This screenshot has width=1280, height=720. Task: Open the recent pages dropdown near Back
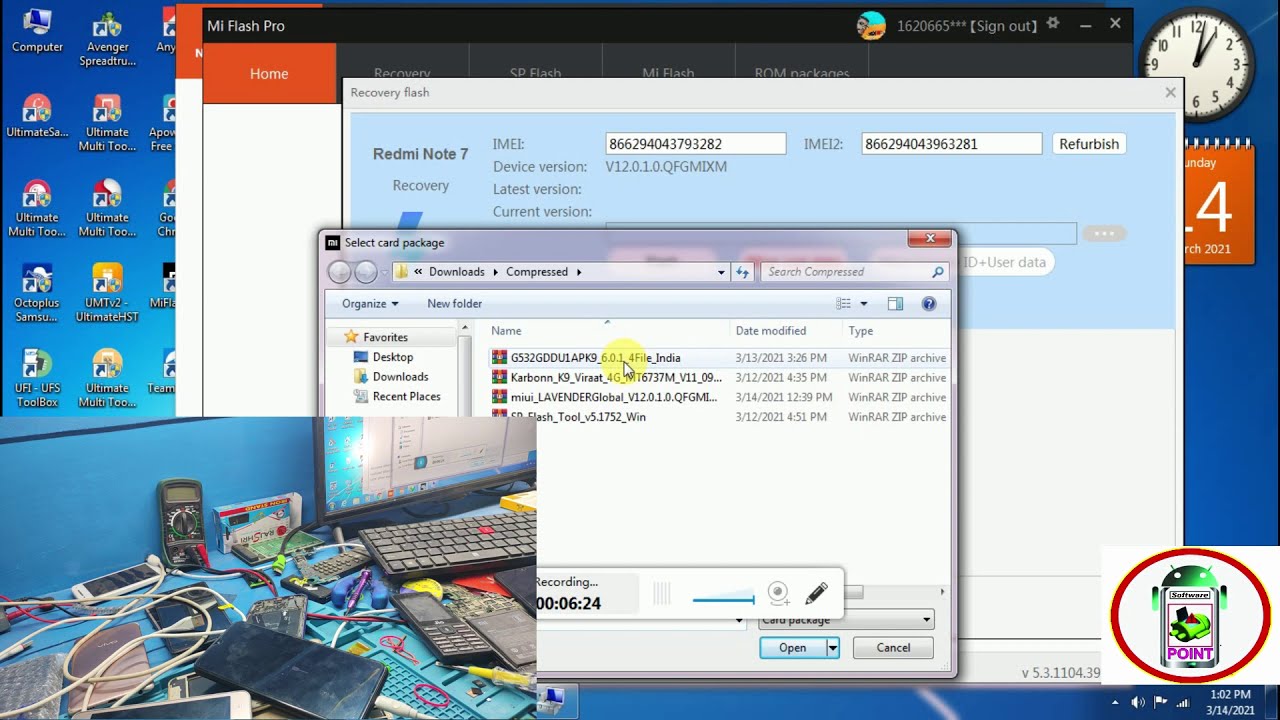(383, 272)
